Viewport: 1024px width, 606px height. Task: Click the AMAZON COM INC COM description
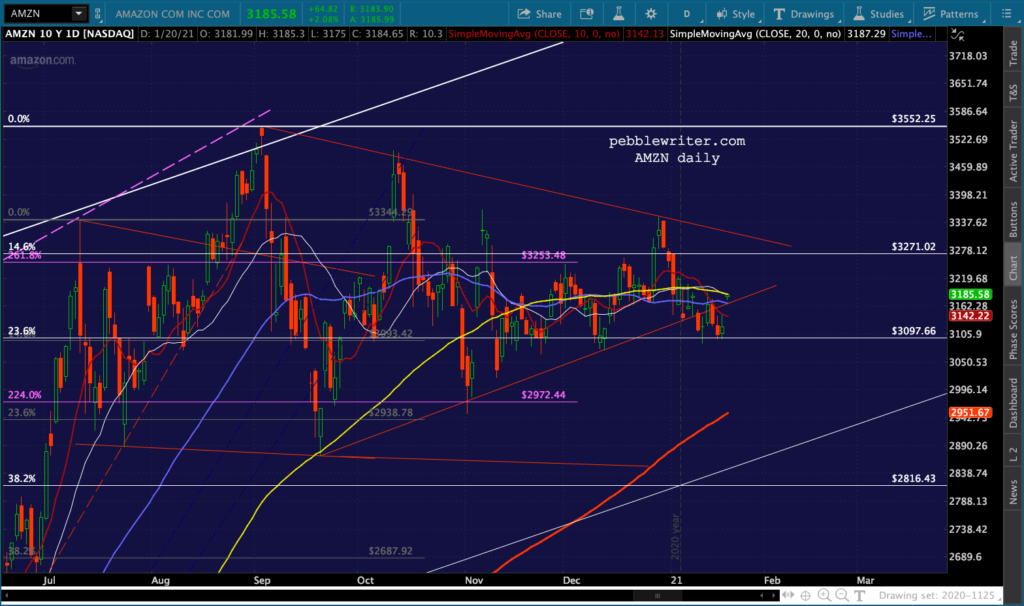[x=172, y=14]
